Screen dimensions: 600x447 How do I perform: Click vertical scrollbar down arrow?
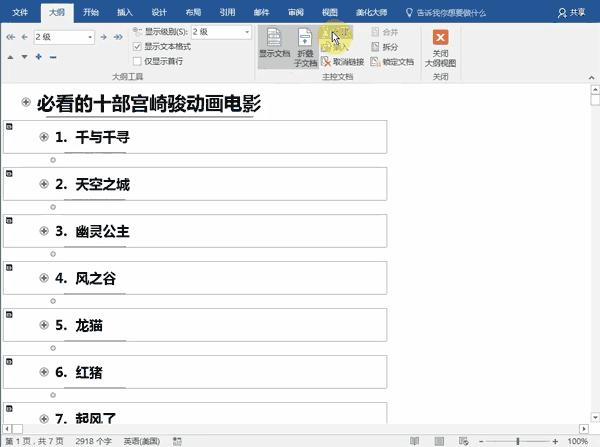pos(595,417)
